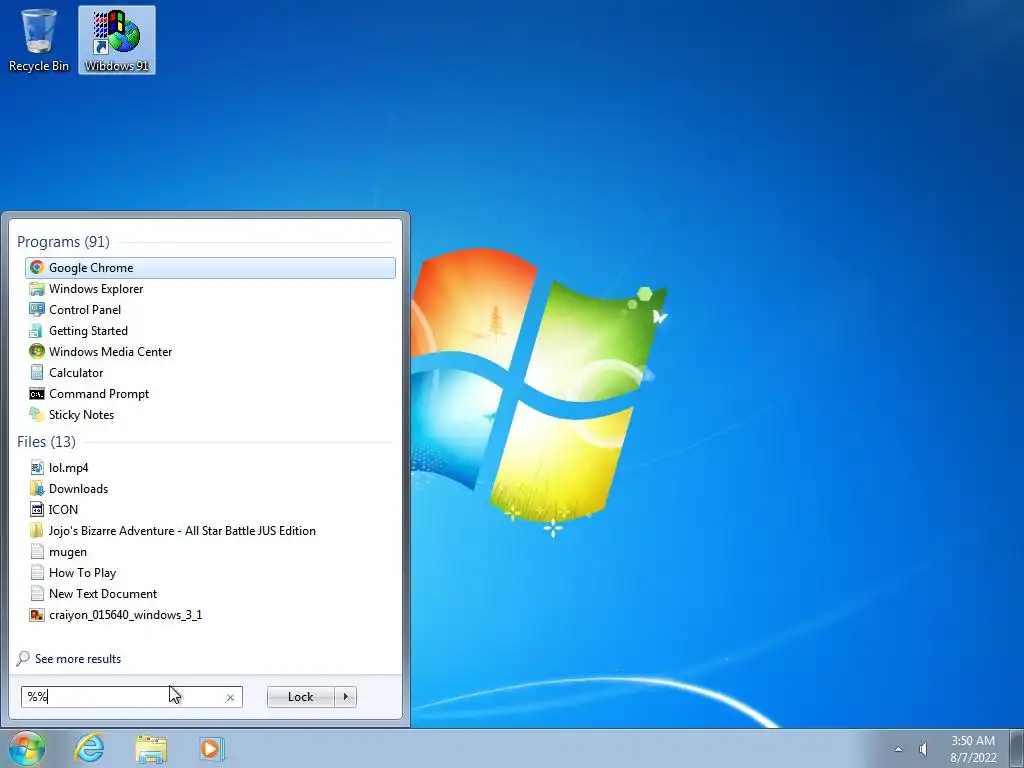Click the Windows Media Center icon
1024x768 pixels.
[x=37, y=351]
